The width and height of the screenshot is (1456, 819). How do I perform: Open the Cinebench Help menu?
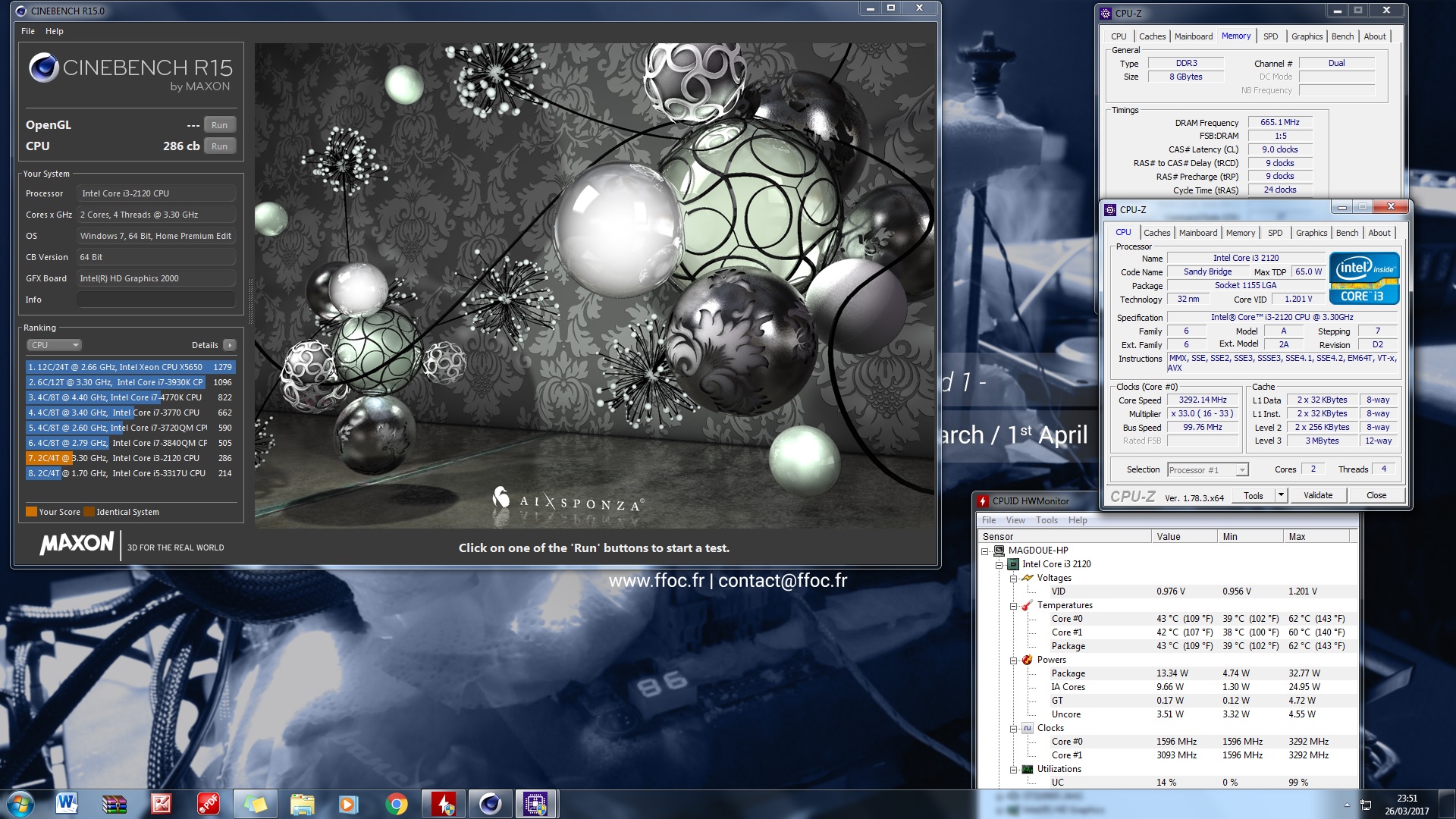point(55,31)
